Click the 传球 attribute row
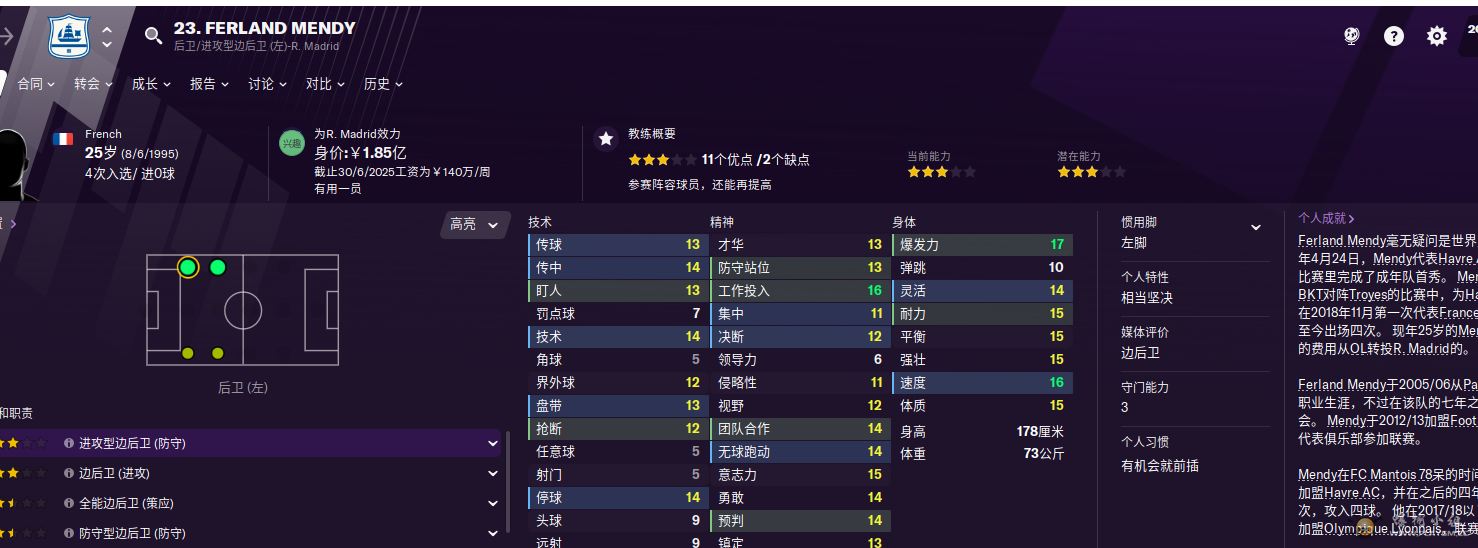The image size is (1478, 548). [618, 245]
